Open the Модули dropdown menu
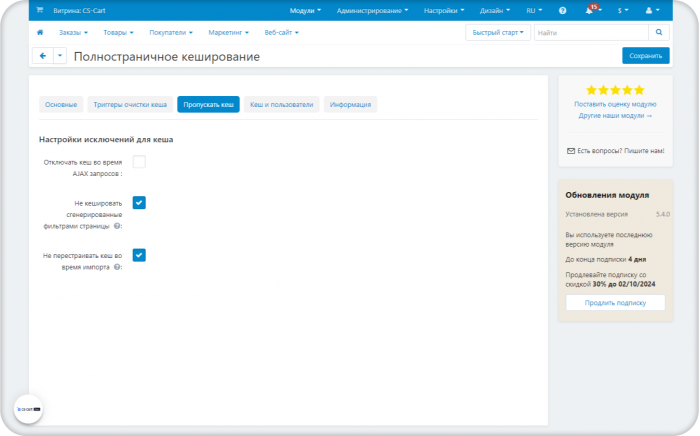700x436 pixels. coord(305,10)
